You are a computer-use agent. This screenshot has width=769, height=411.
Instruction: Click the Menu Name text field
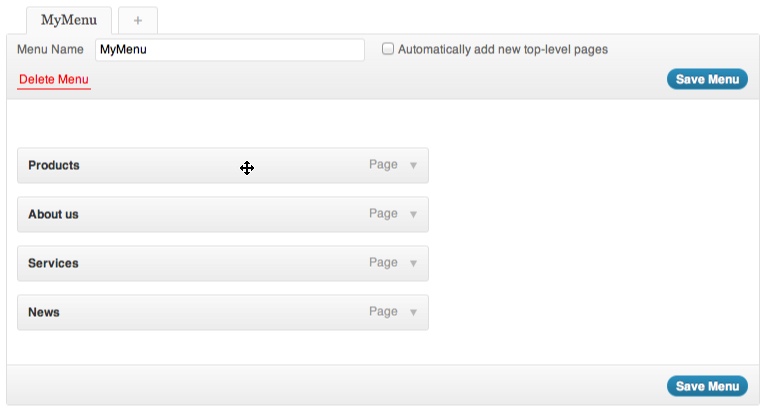point(229,49)
